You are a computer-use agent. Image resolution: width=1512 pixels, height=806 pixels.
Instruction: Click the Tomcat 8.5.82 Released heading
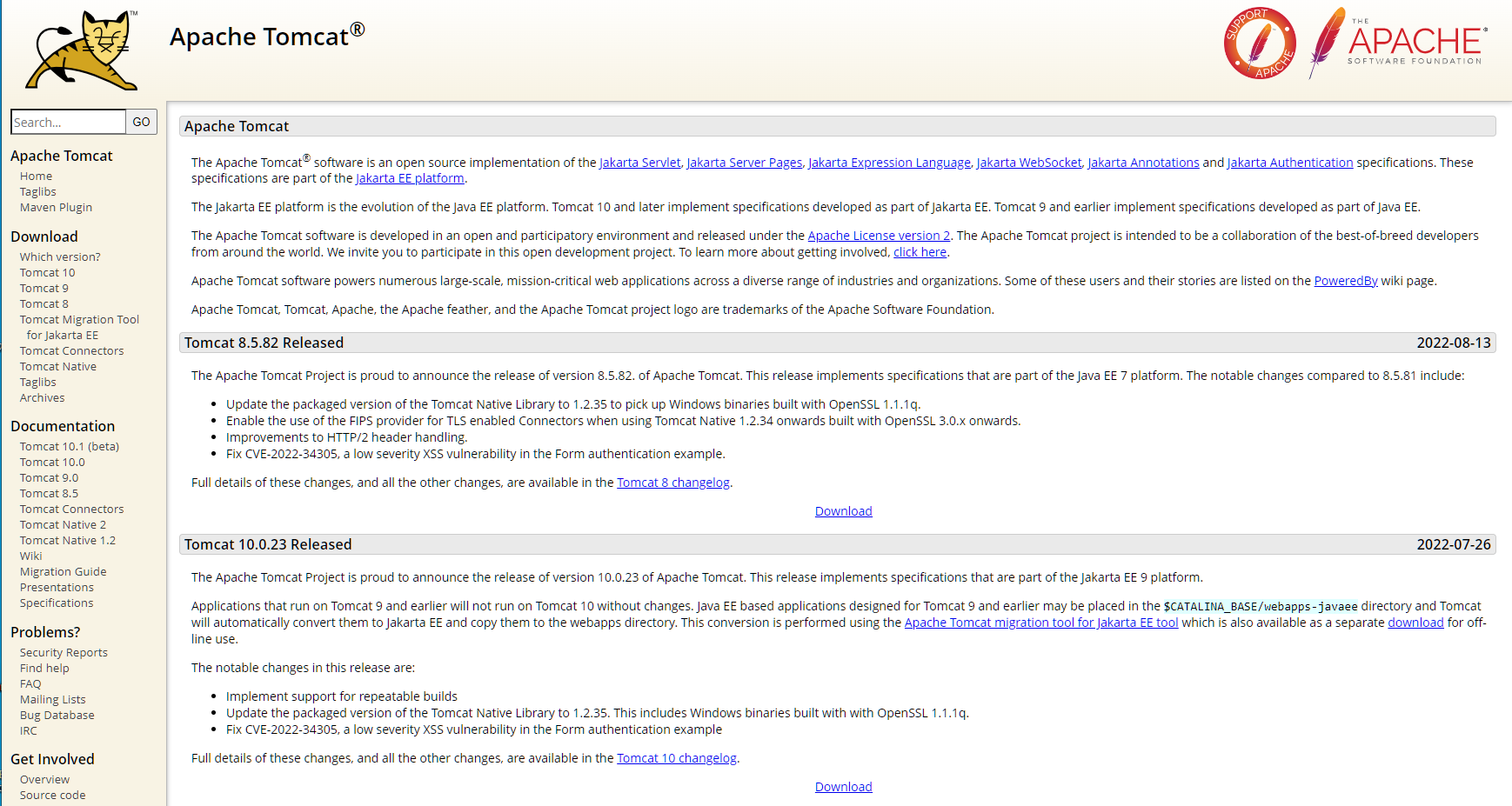[264, 343]
